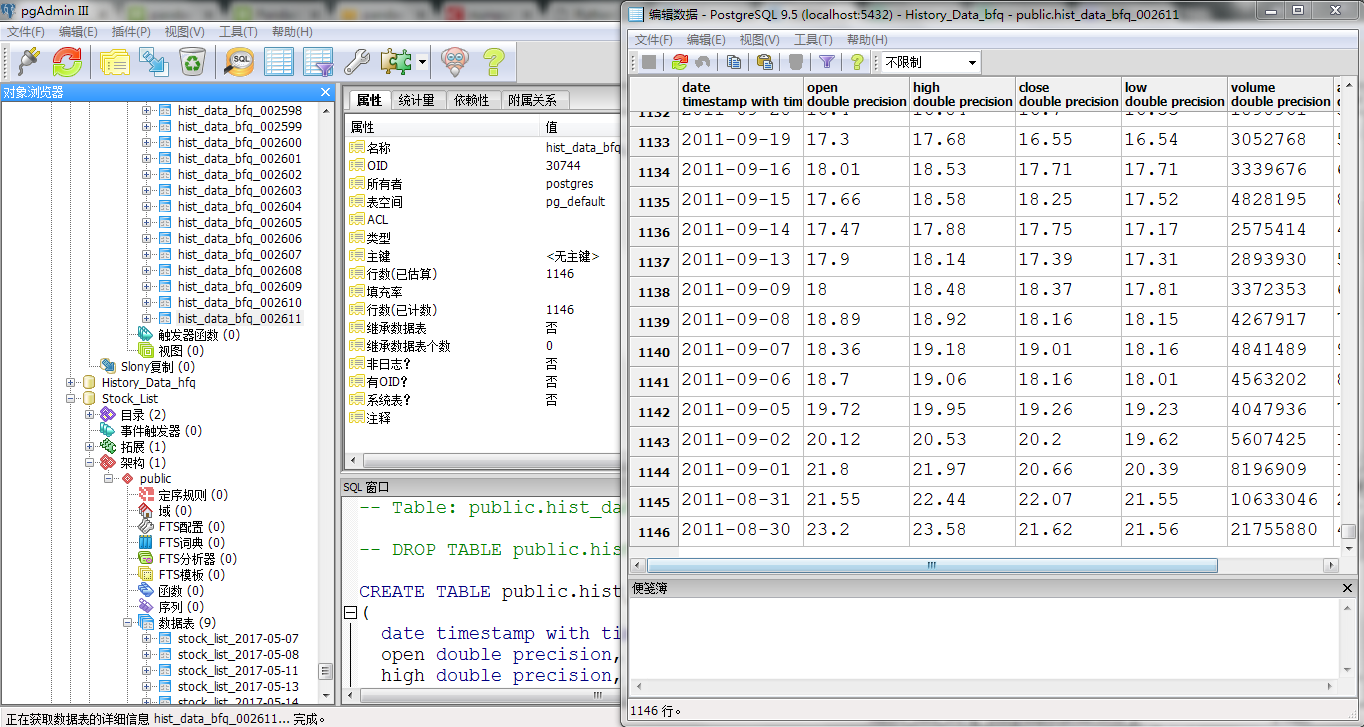1364x727 pixels.
Task: Click the refresh icon in Edit Data toolbar
Action: (x=680, y=62)
